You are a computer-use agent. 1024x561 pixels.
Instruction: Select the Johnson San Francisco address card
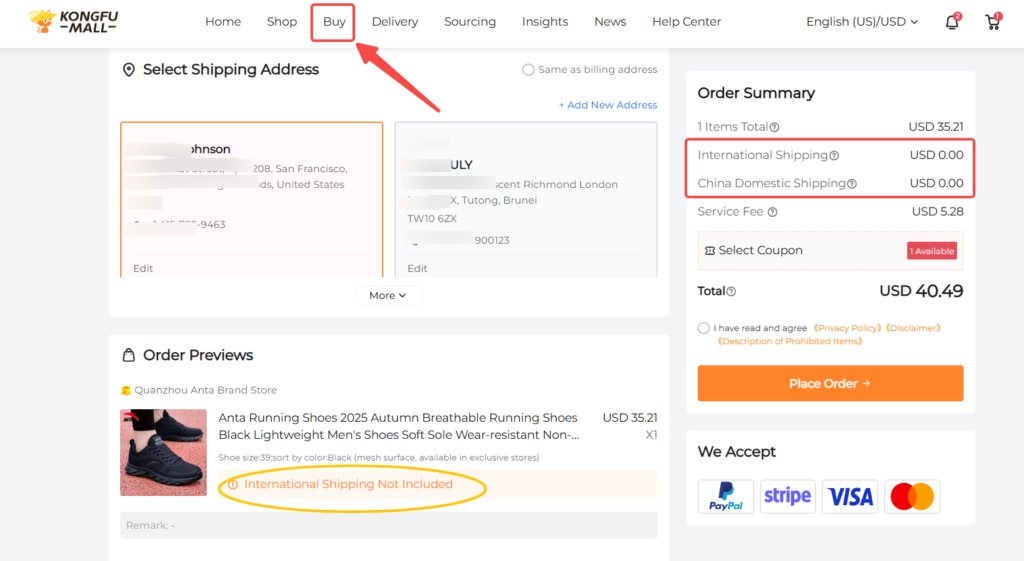(x=251, y=200)
